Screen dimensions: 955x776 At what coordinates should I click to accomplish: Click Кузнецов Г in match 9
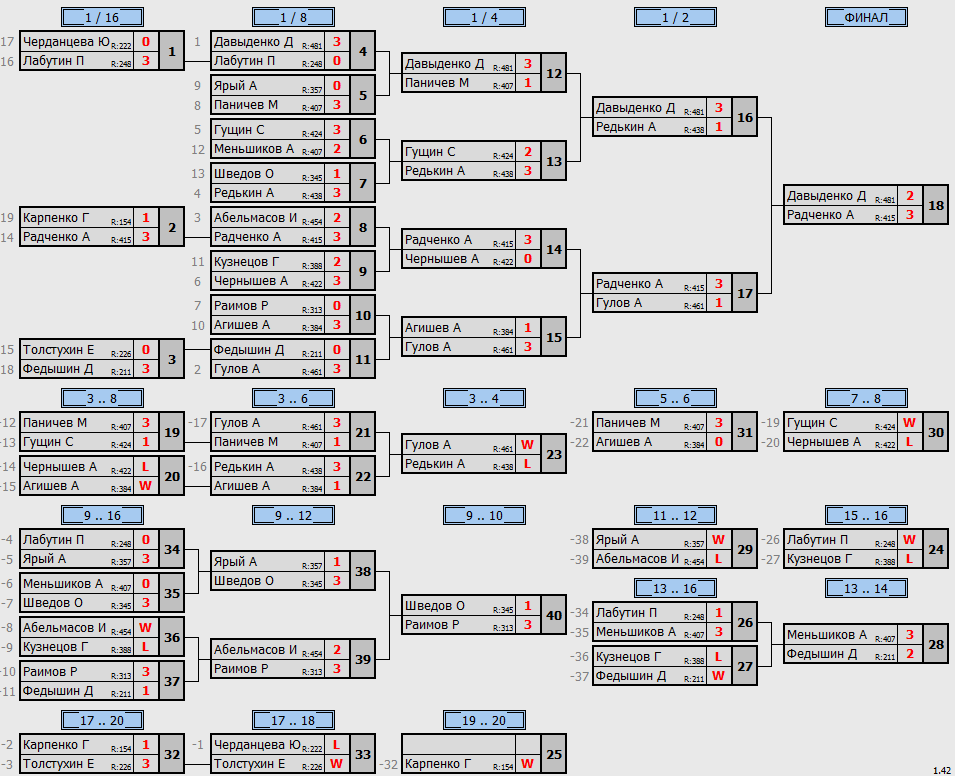pos(246,261)
